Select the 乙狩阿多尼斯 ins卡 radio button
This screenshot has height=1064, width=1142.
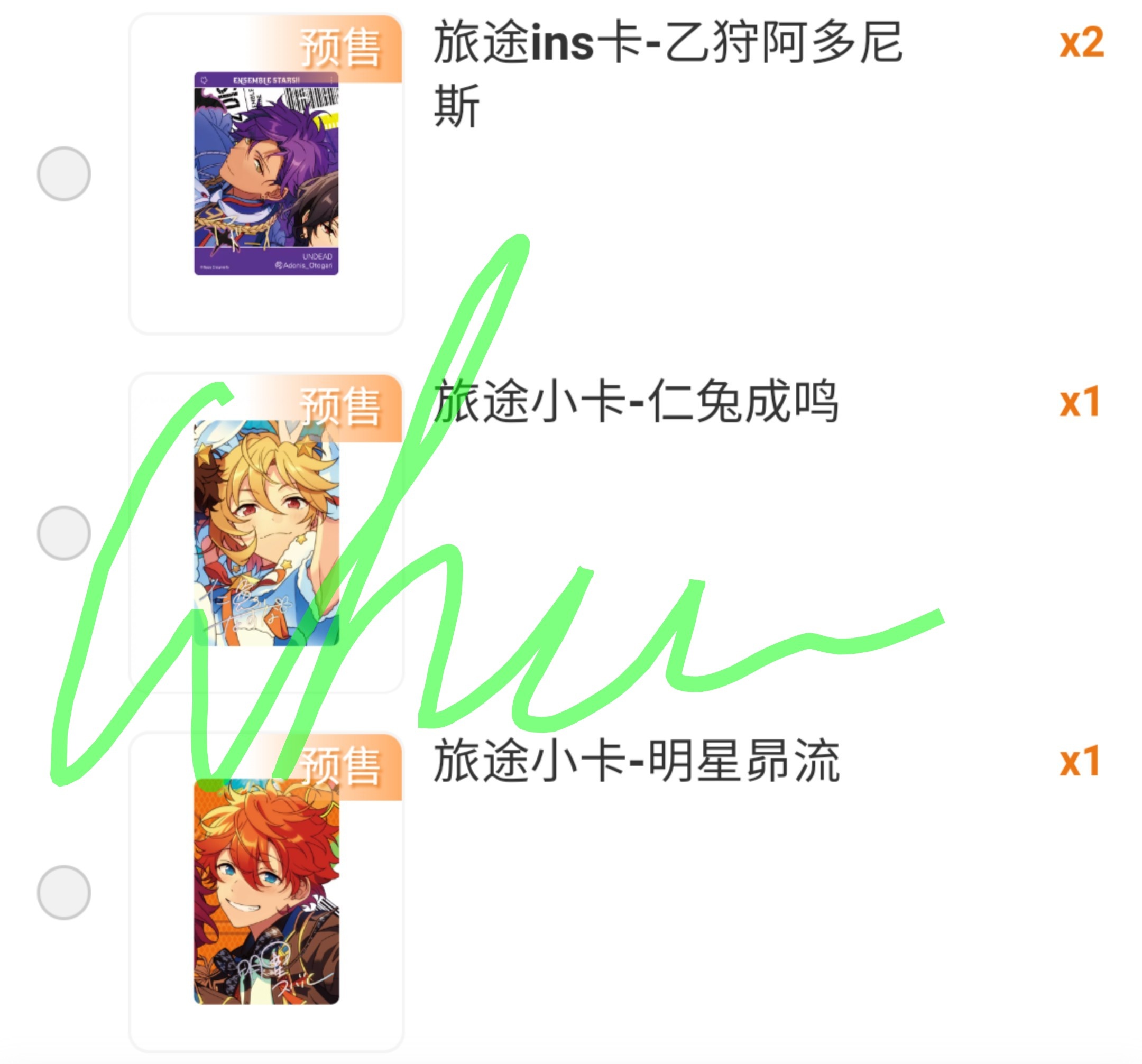pyautogui.click(x=64, y=173)
